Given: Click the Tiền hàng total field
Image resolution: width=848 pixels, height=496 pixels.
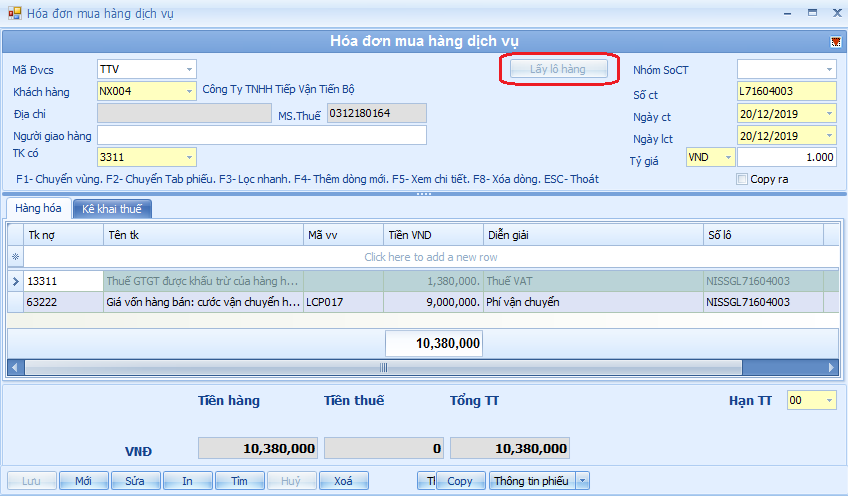Looking at the screenshot, I should 257,448.
